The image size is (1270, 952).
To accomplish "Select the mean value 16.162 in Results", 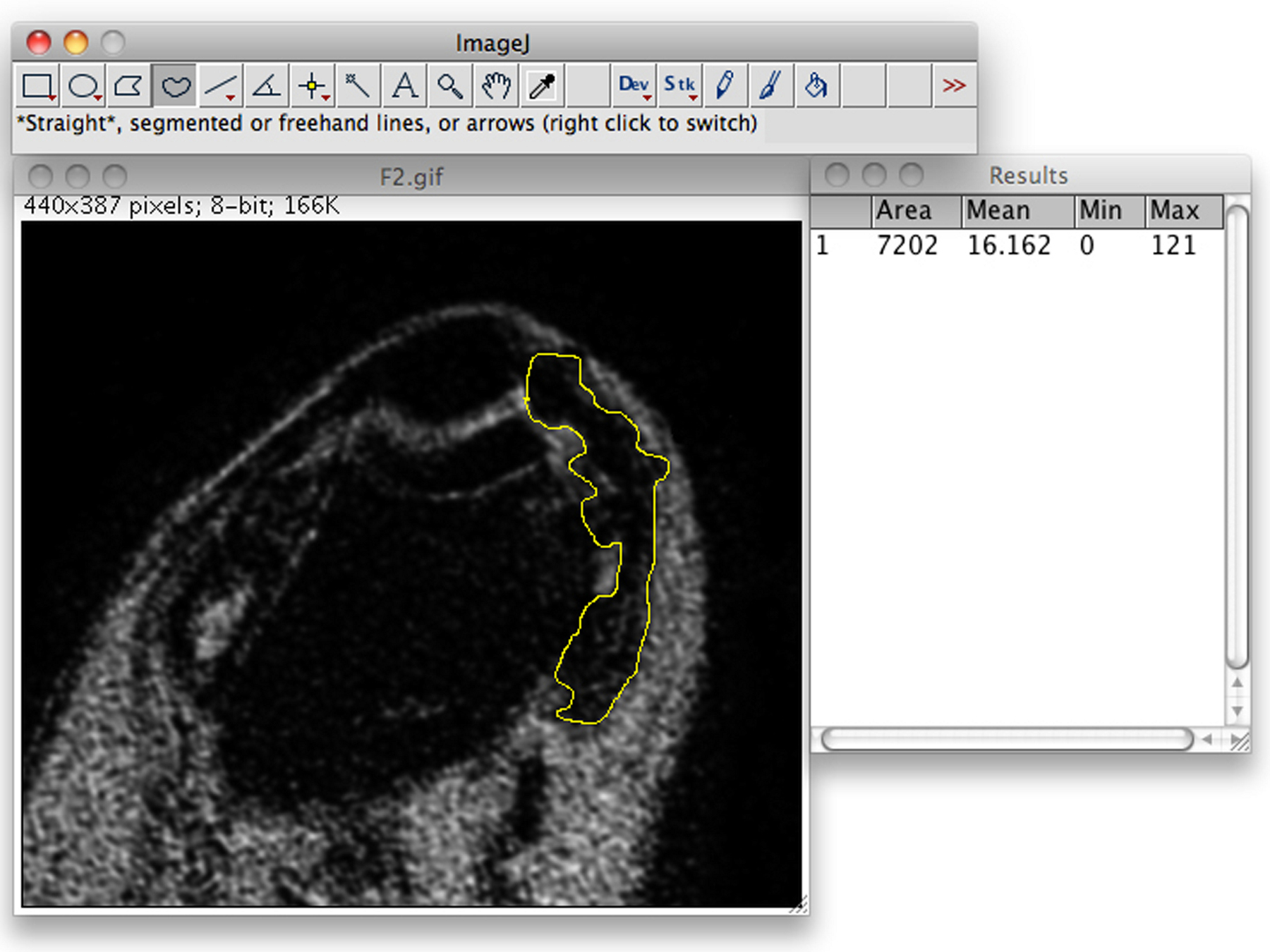I will tap(1009, 245).
